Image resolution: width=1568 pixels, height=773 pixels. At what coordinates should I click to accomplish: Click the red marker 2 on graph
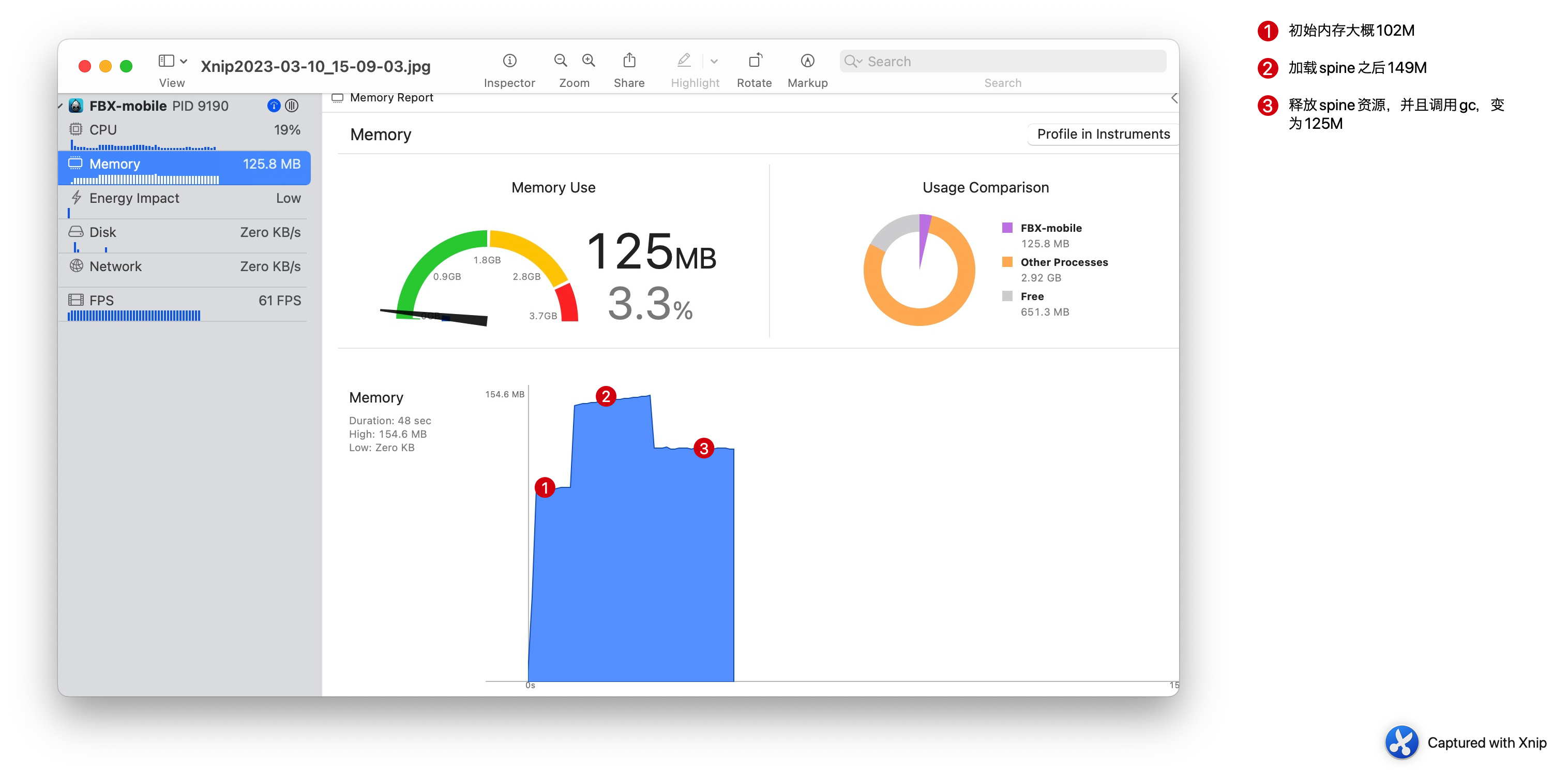(x=606, y=396)
